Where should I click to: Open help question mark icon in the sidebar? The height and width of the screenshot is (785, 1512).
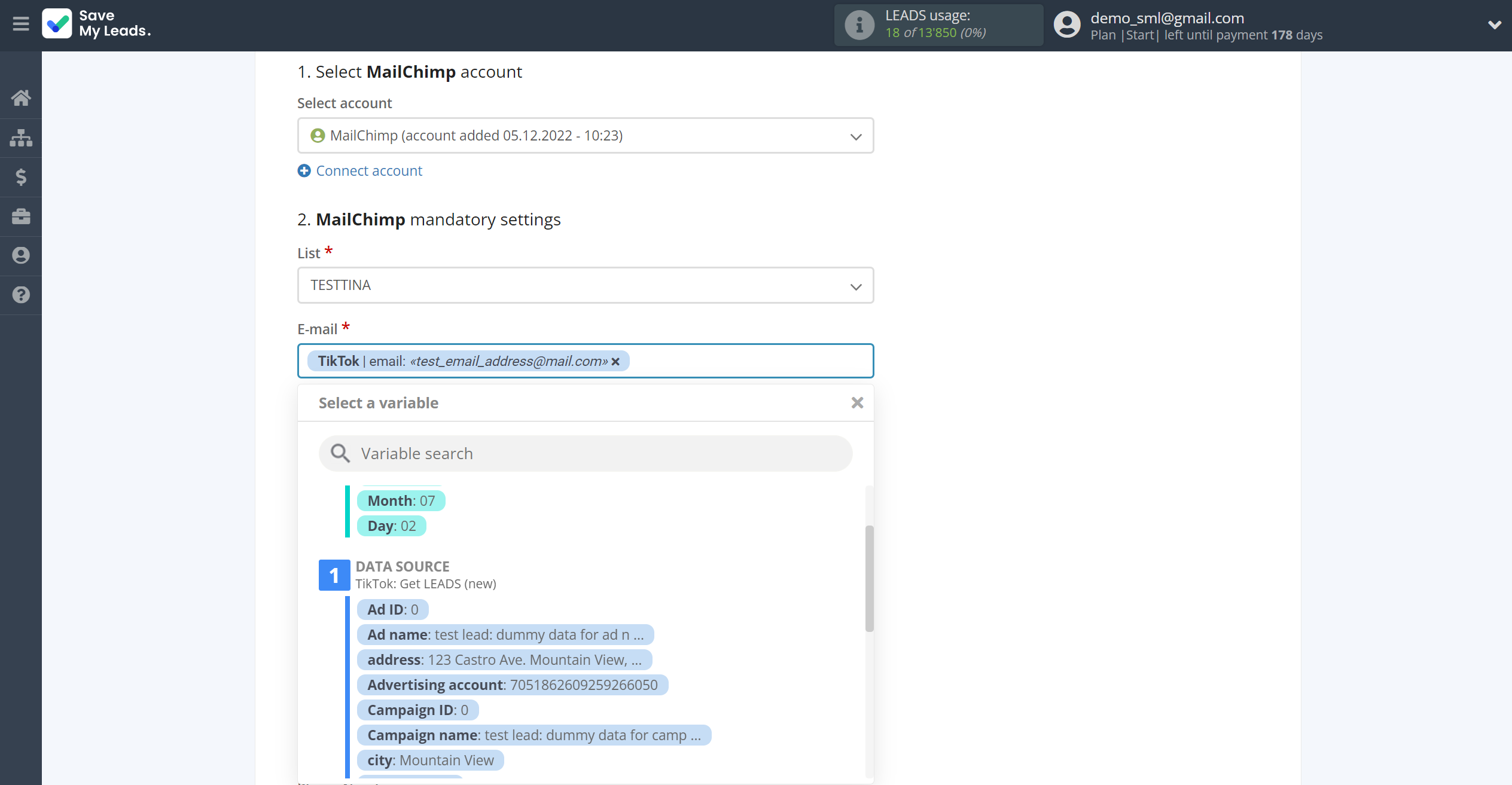click(x=21, y=295)
